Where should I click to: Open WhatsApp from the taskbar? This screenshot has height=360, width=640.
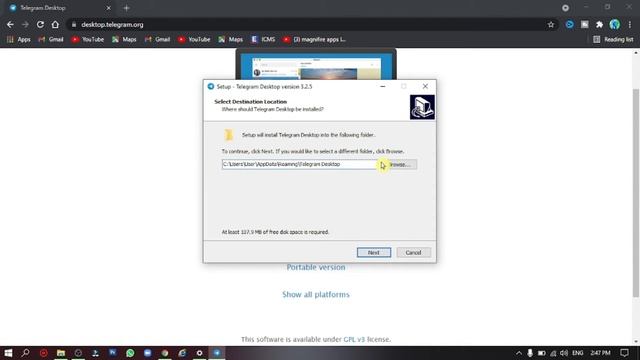pyautogui.click(x=130, y=353)
